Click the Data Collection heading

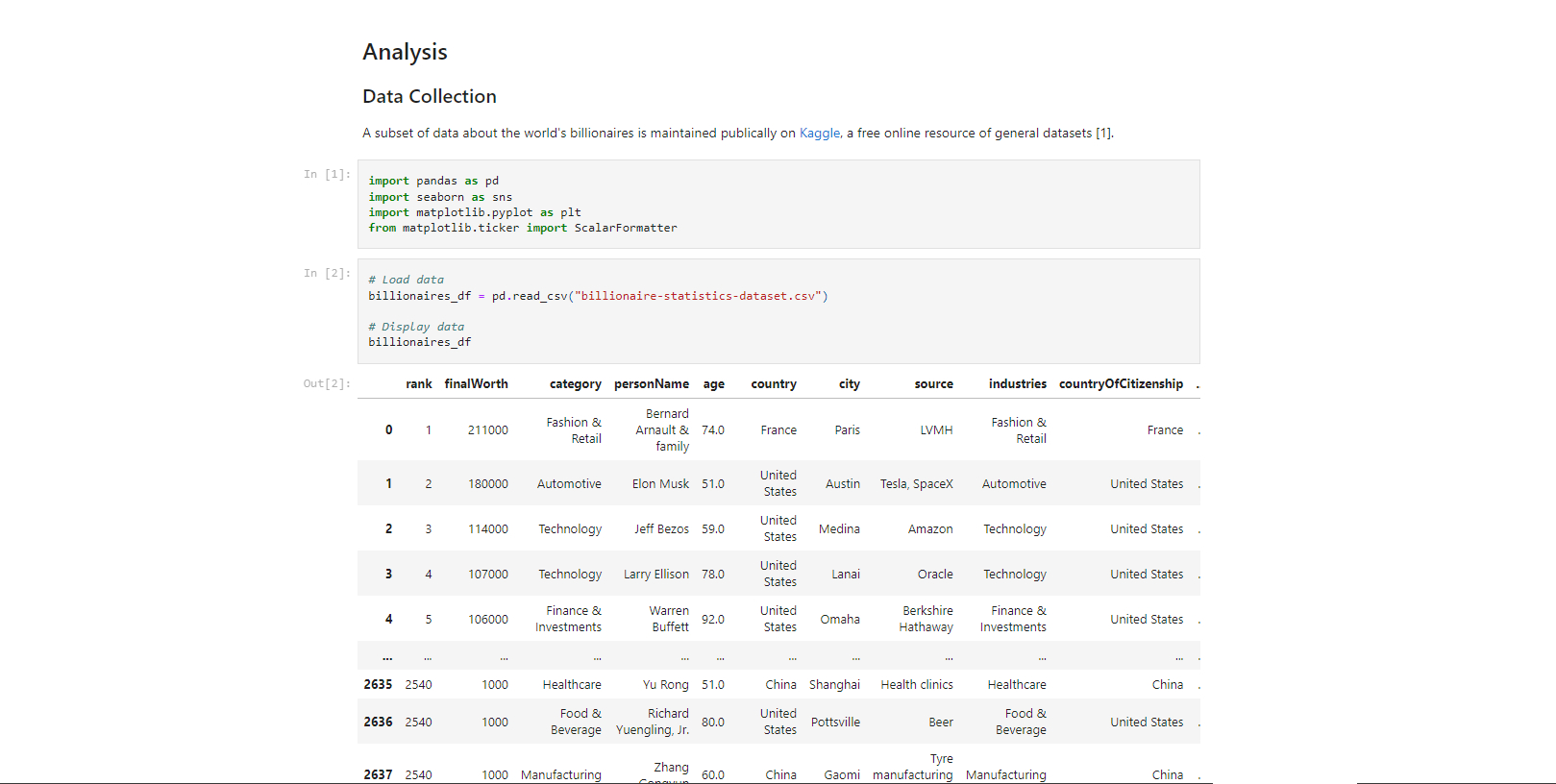[x=430, y=96]
